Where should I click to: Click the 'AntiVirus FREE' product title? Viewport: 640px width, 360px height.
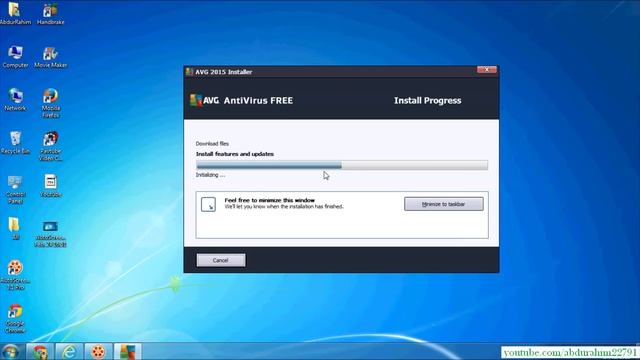(258, 100)
